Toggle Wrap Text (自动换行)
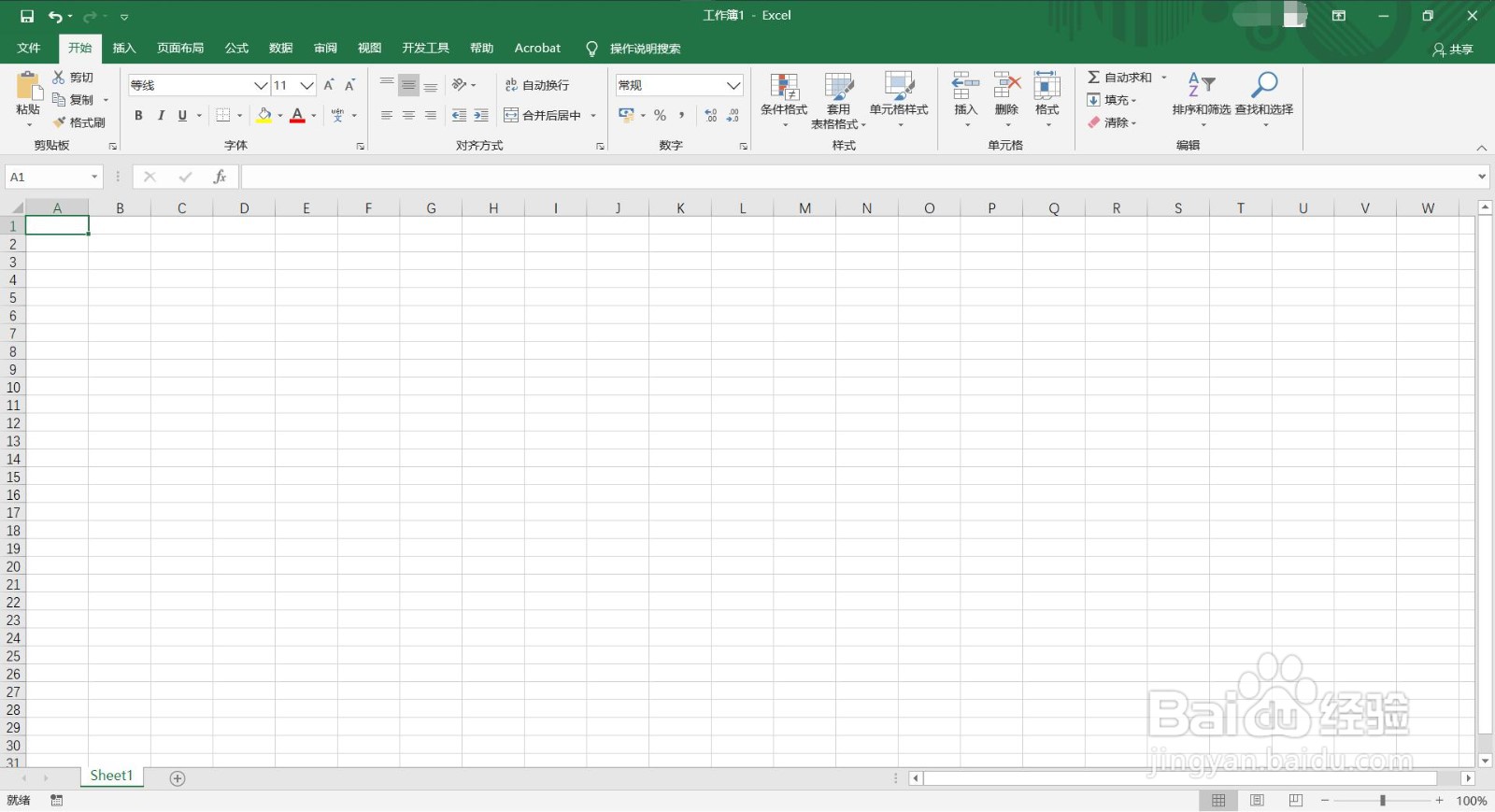The width and height of the screenshot is (1495, 812). tap(537, 85)
